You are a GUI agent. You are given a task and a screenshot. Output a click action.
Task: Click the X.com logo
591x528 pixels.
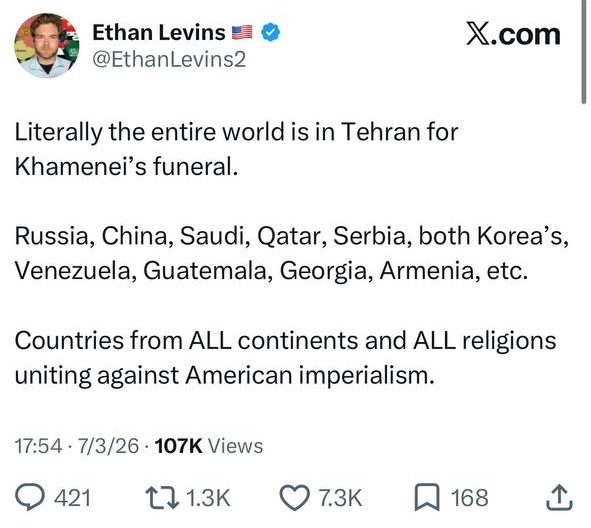pos(513,35)
